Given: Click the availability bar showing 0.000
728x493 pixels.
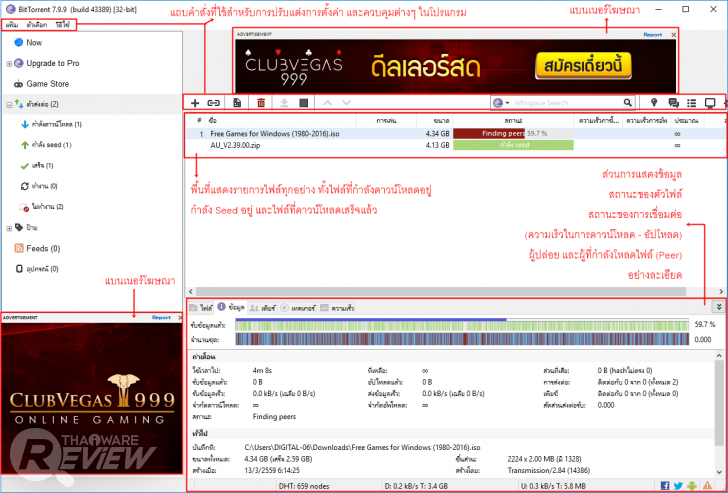Looking at the screenshot, I should [x=462, y=339].
